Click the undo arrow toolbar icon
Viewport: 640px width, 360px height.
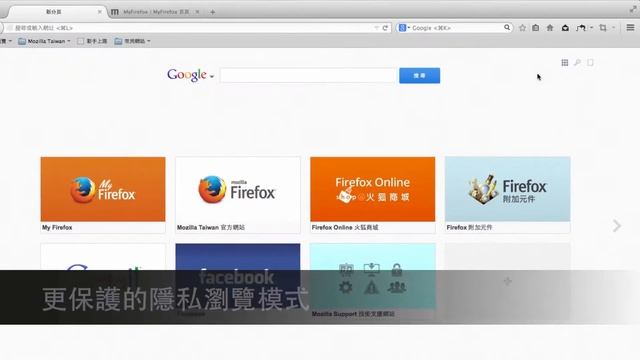(581, 28)
